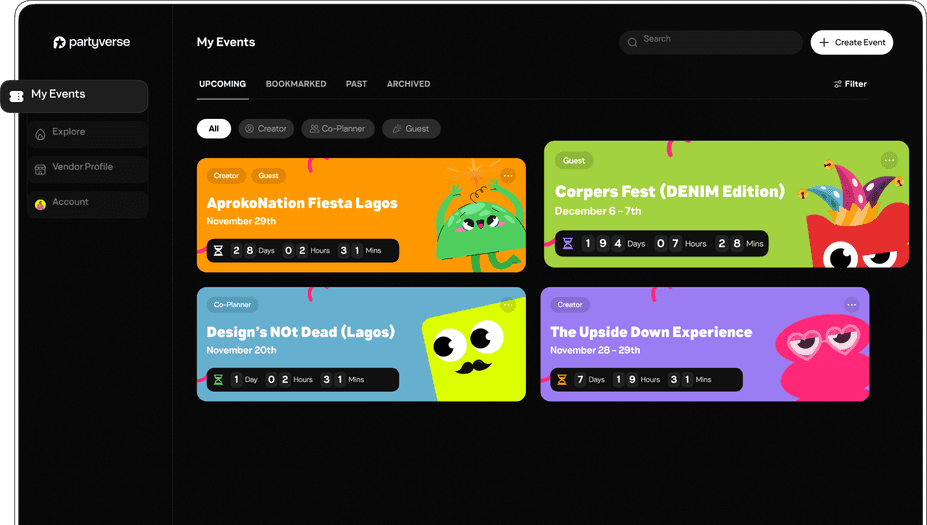Click the November 28 – 29th date text
Image resolution: width=927 pixels, height=525 pixels.
[595, 350]
